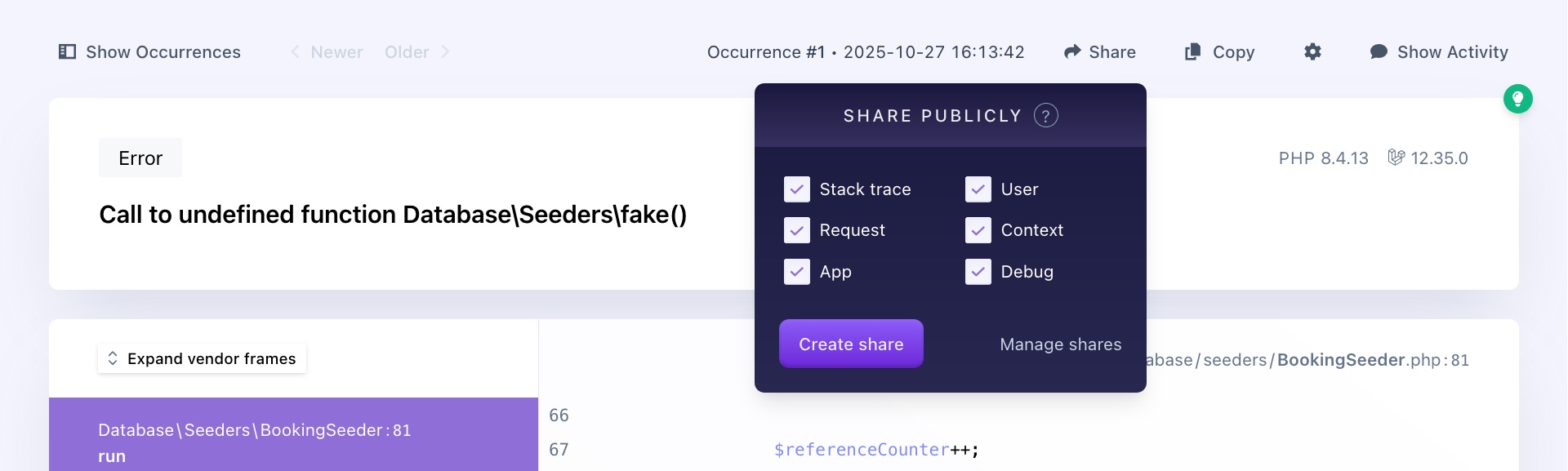The image size is (1568, 471).
Task: Click the Show Activity chat bubble icon
Action: pos(1378,51)
